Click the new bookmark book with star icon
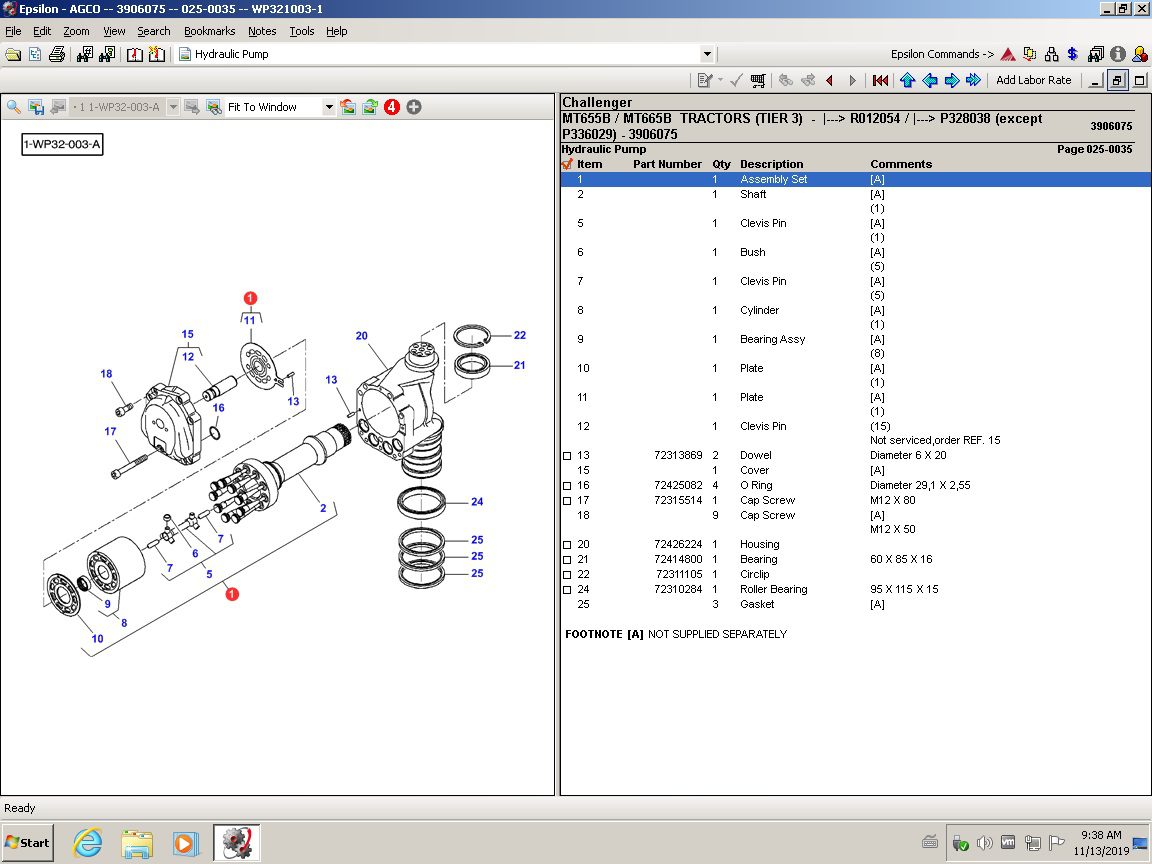The image size is (1152, 864). 156,54
